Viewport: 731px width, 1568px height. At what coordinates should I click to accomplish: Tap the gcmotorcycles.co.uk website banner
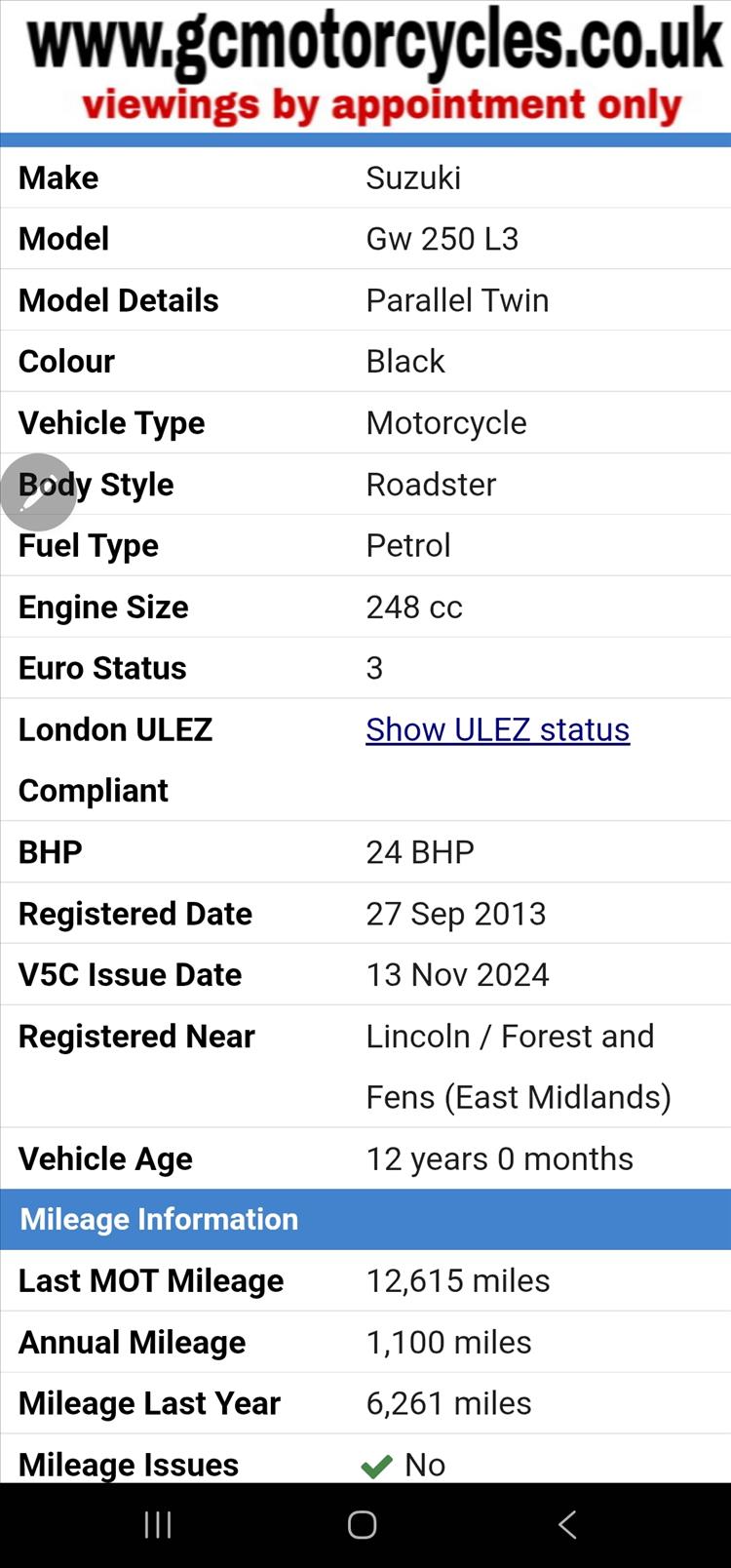tap(375, 41)
